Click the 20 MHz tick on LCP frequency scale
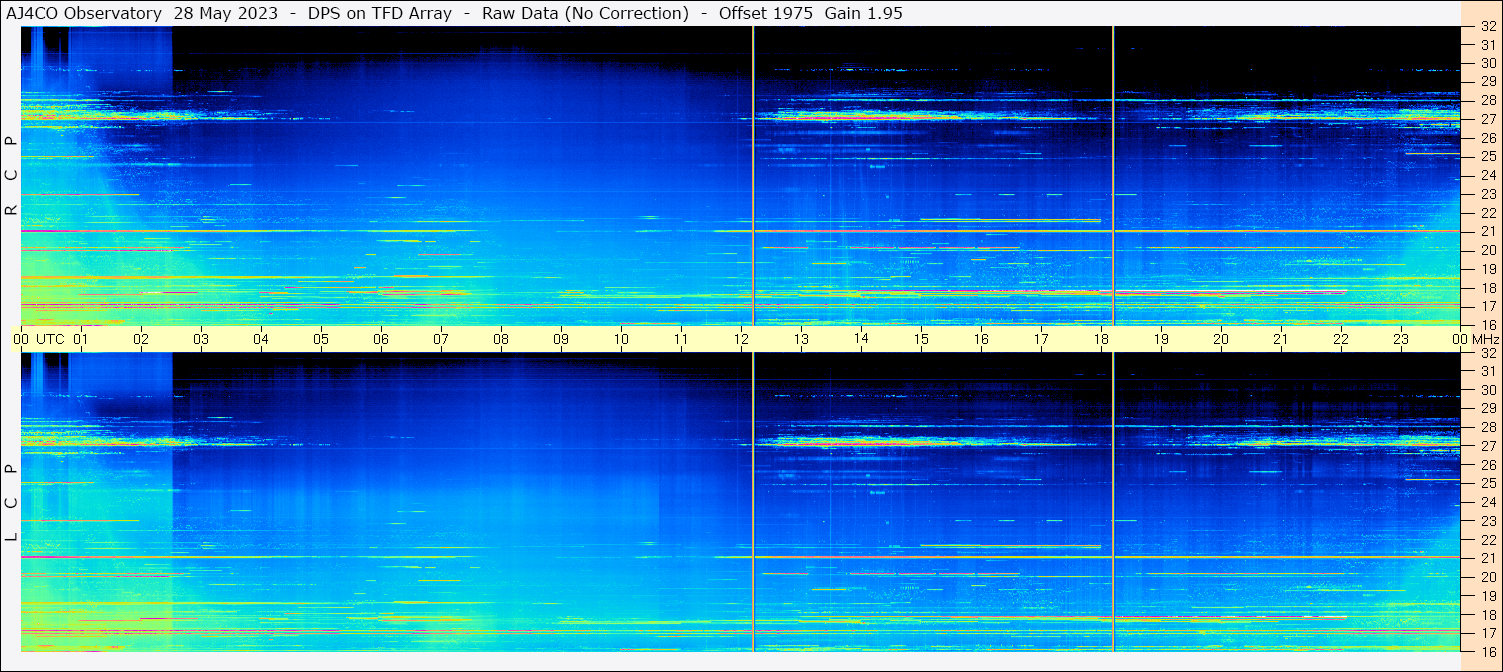This screenshot has width=1503, height=672. click(1487, 577)
